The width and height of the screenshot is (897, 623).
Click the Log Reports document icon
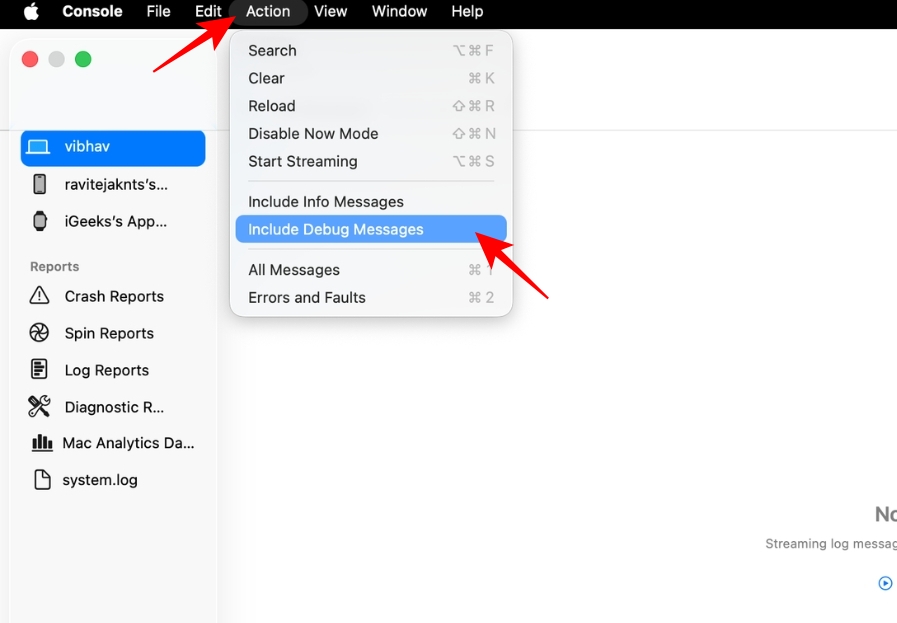click(39, 369)
